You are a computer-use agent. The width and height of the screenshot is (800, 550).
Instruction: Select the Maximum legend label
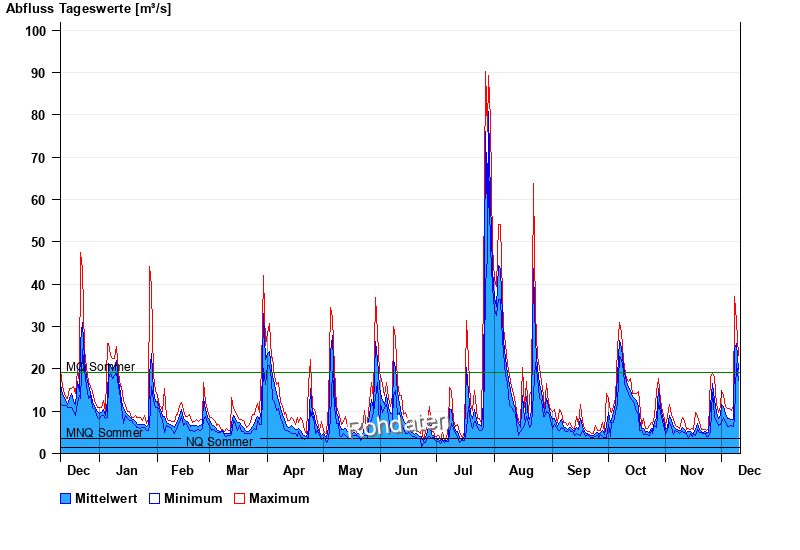(279, 498)
